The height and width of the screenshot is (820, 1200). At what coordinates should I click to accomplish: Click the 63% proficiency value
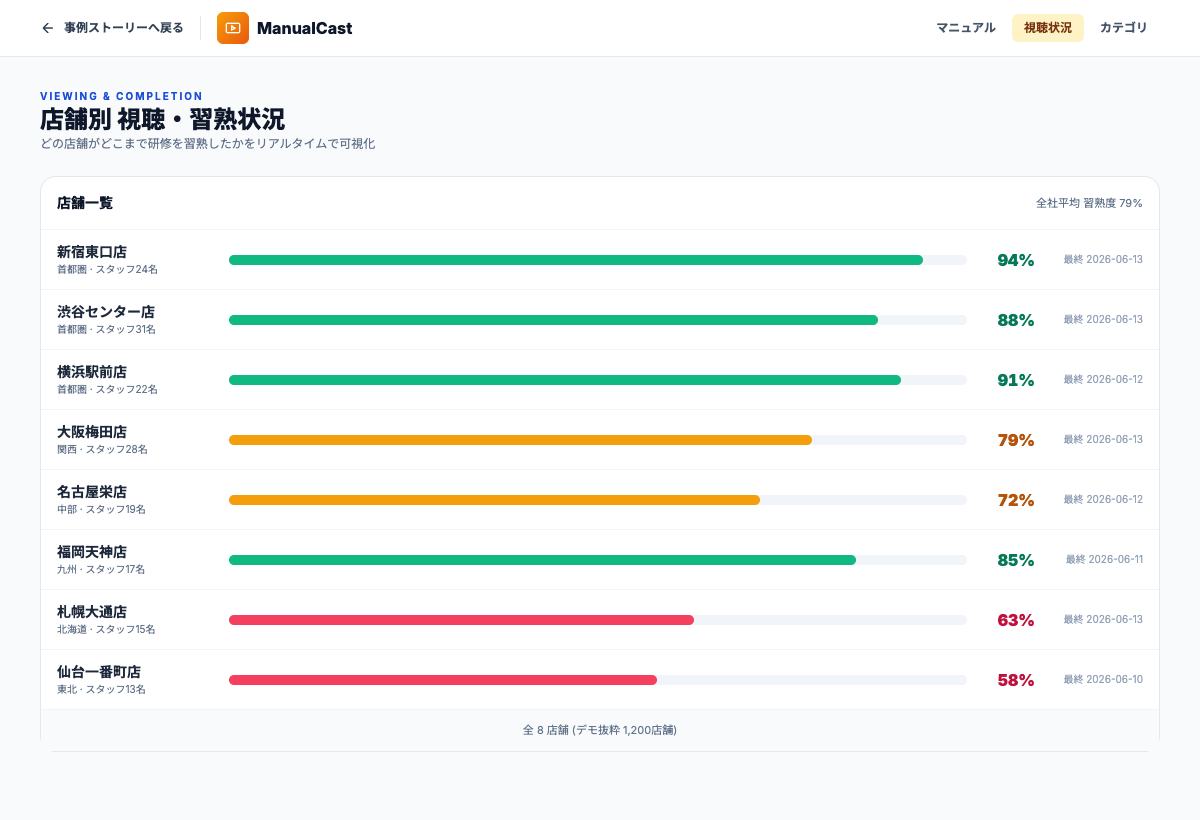[x=1015, y=620]
